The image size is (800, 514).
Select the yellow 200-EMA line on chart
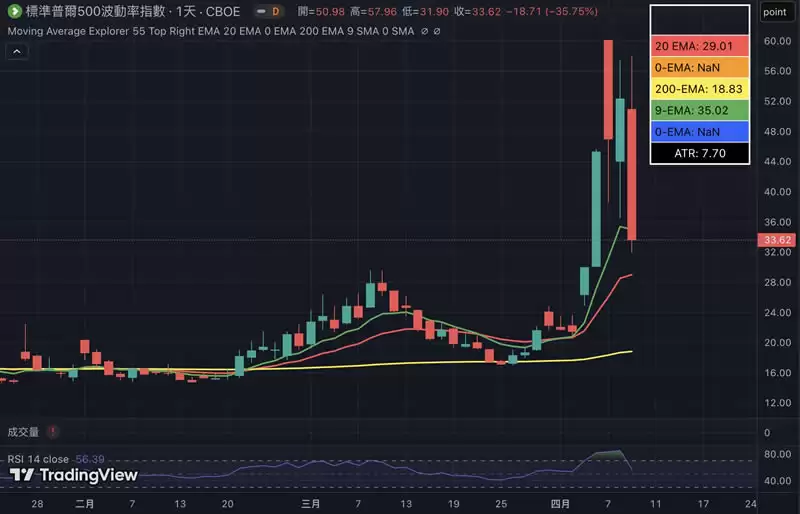point(408,363)
